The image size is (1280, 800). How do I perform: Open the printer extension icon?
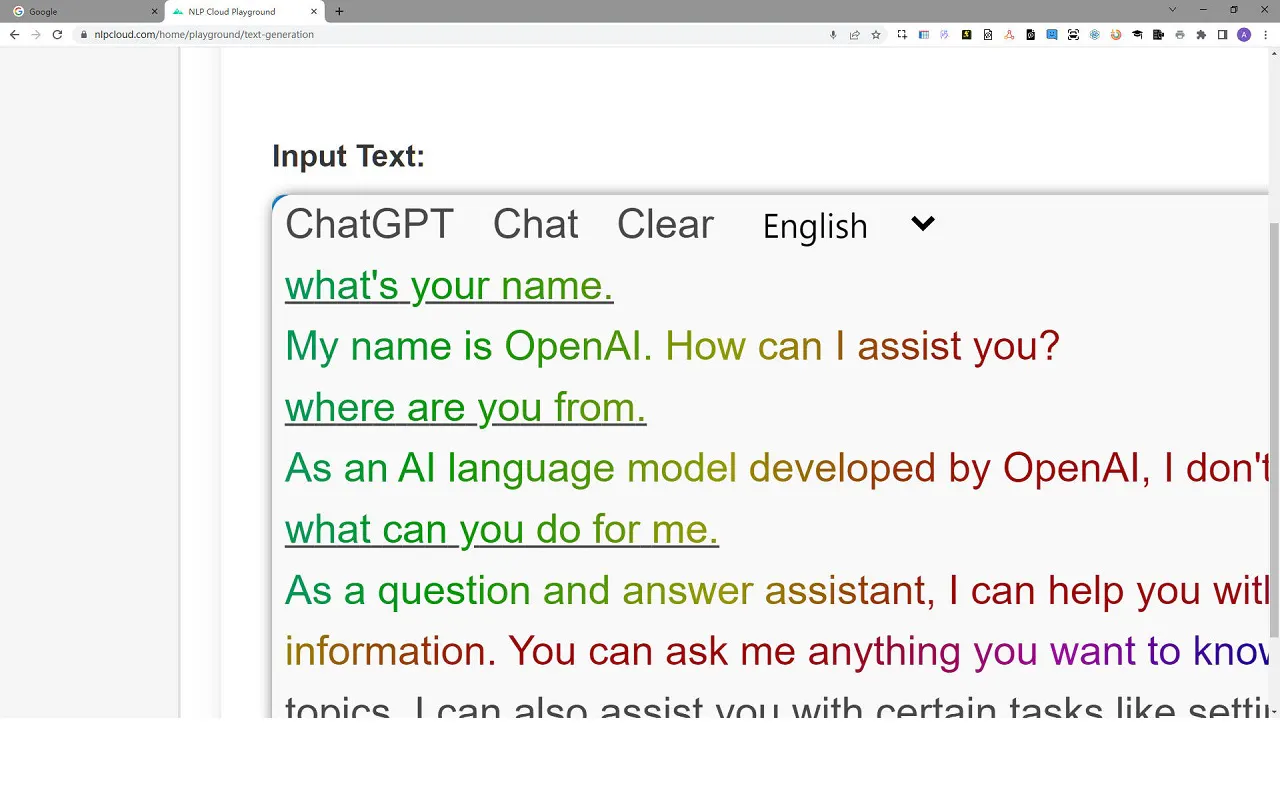(x=1180, y=34)
